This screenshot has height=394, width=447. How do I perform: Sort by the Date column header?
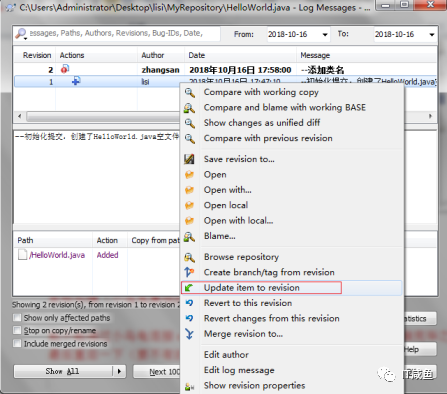(x=240, y=55)
